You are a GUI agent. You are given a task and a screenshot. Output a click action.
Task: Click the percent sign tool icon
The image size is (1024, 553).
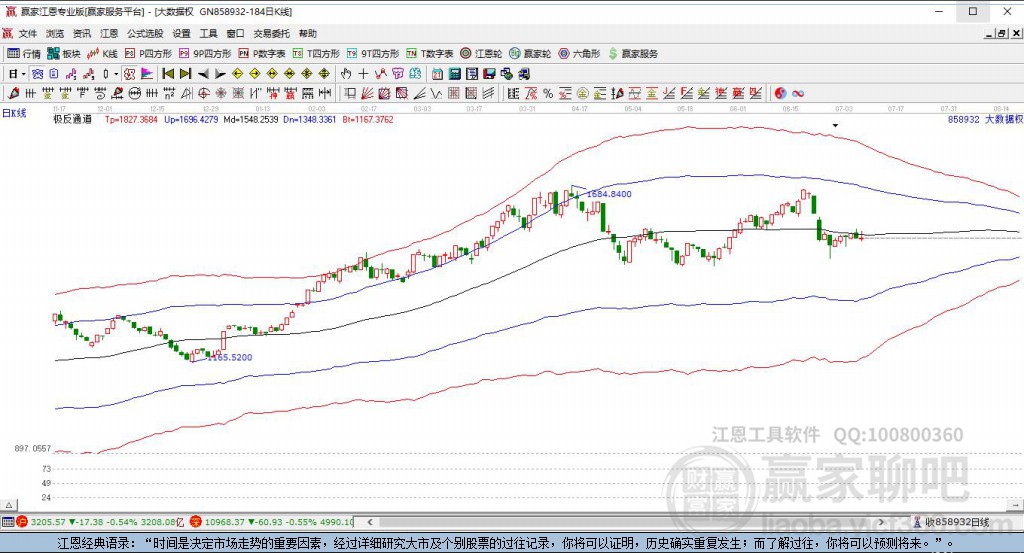548,93
